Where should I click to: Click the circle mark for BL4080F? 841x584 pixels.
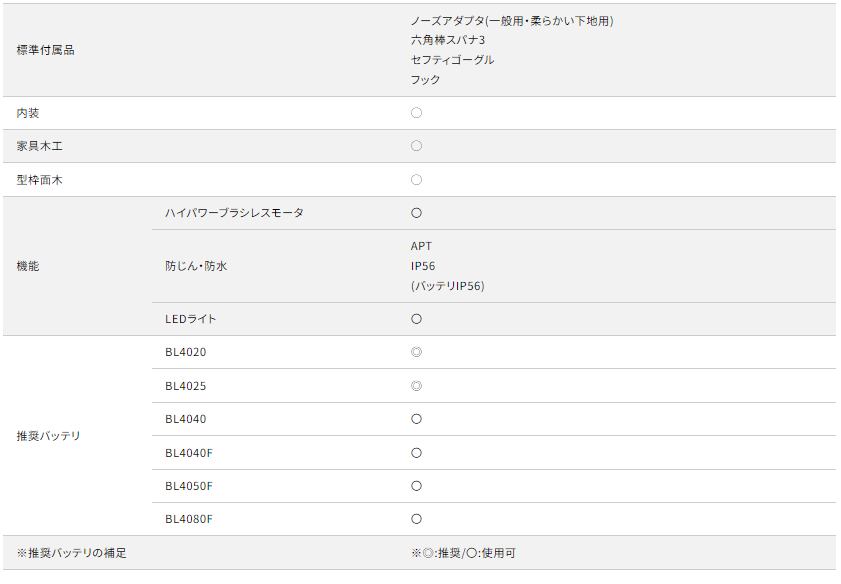[x=416, y=519]
